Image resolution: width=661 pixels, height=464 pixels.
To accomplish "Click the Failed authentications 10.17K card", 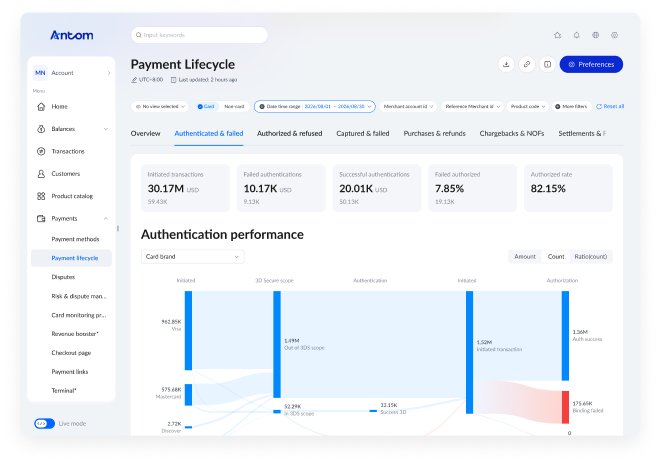I will coord(281,188).
